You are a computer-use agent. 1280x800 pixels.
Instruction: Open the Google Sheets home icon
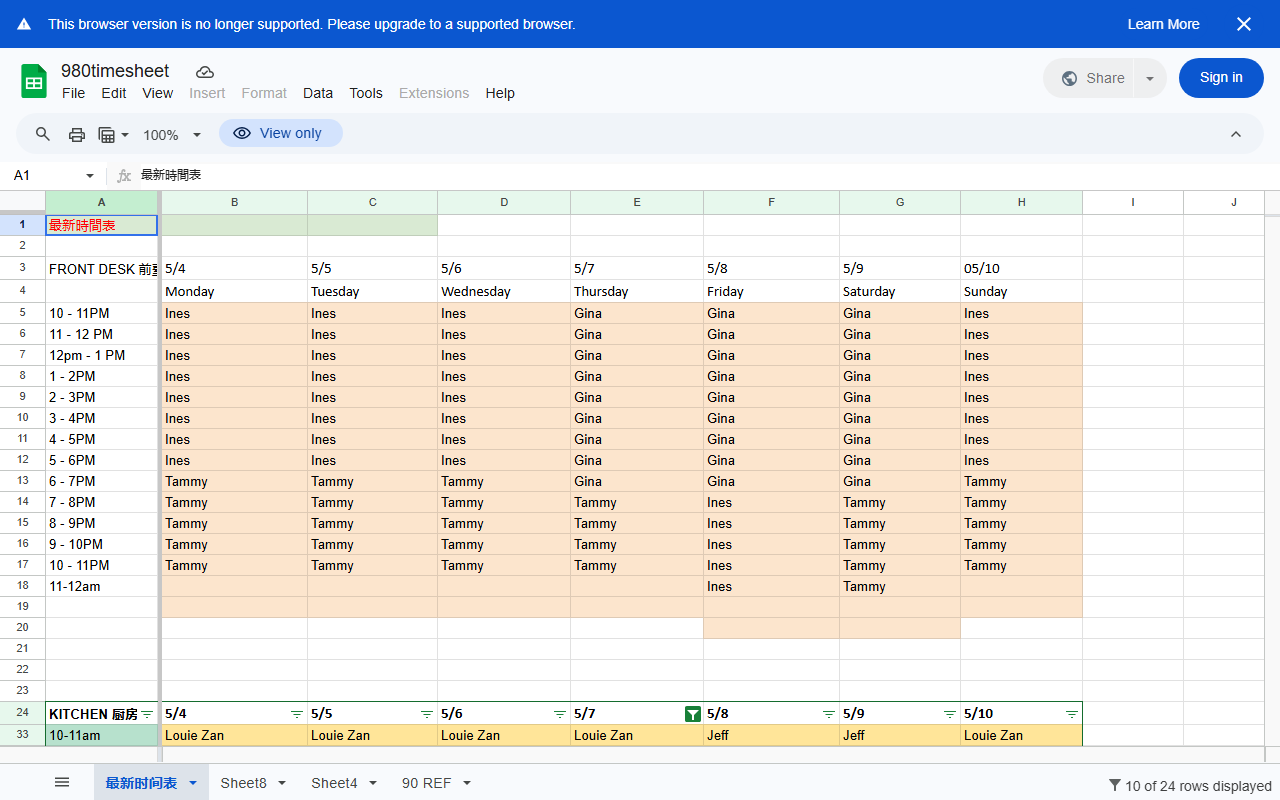pos(34,81)
